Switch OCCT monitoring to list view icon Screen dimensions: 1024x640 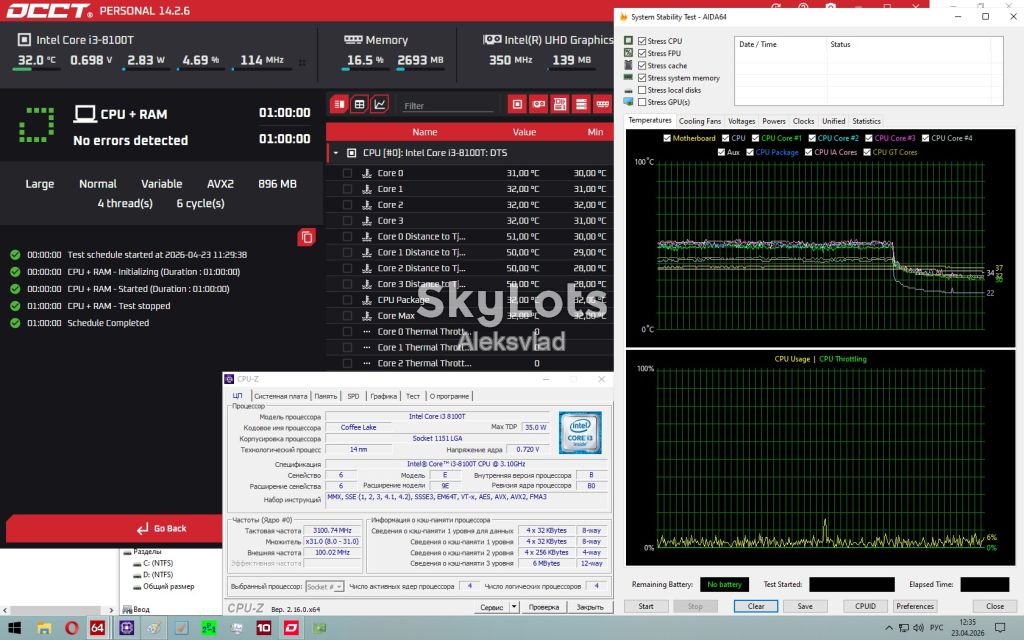point(339,104)
